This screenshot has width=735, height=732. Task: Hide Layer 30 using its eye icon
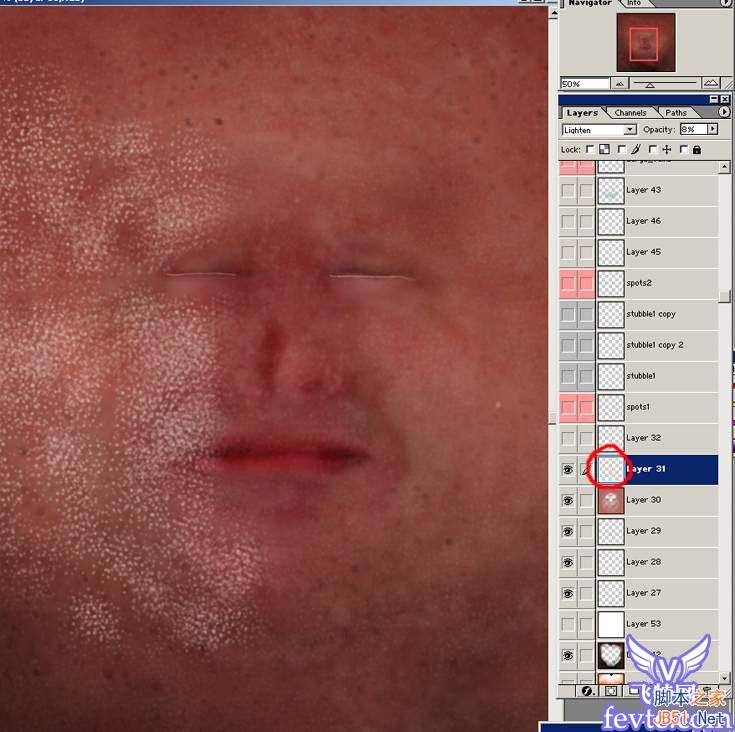568,500
